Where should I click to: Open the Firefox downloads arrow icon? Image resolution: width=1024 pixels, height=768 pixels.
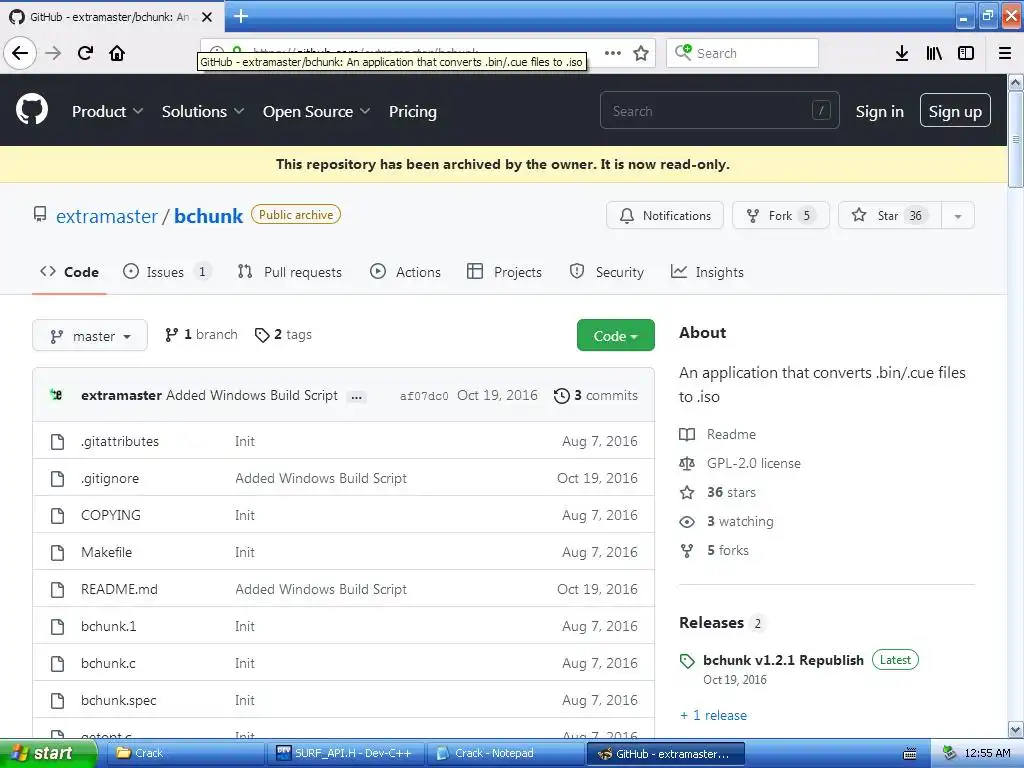902,53
